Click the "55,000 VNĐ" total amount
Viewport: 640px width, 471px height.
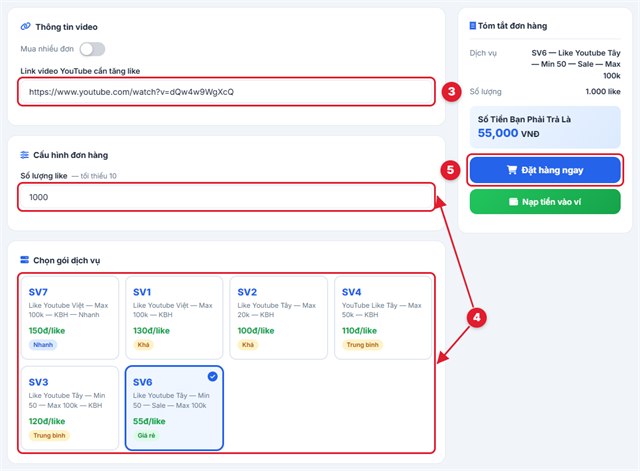(x=509, y=133)
